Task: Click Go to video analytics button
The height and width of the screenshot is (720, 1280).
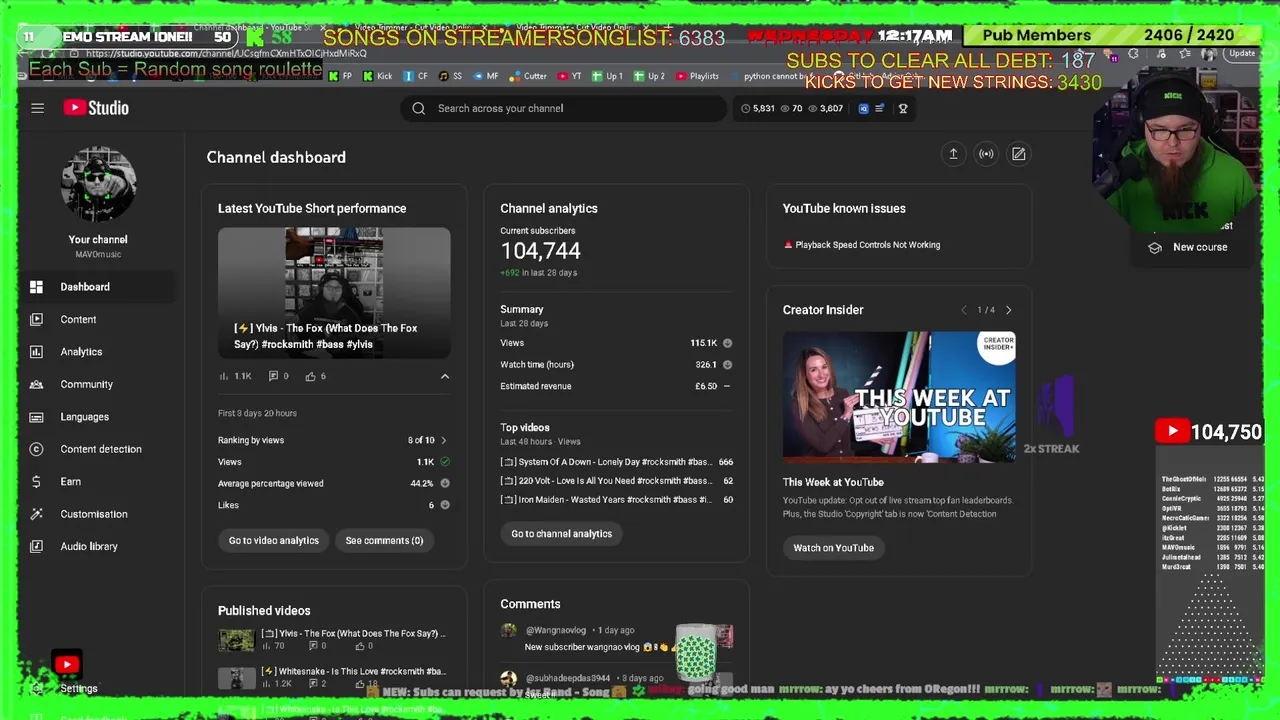Action: 274,540
